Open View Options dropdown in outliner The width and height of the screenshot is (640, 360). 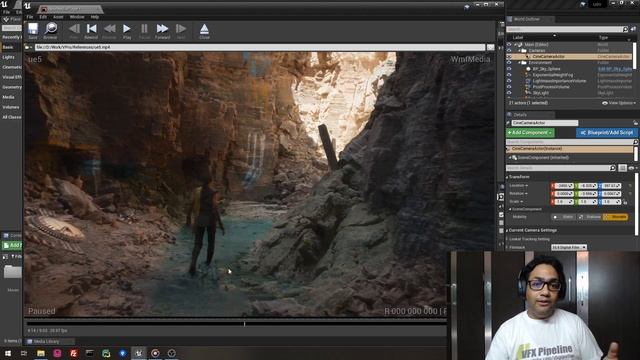pyautogui.click(x=619, y=103)
